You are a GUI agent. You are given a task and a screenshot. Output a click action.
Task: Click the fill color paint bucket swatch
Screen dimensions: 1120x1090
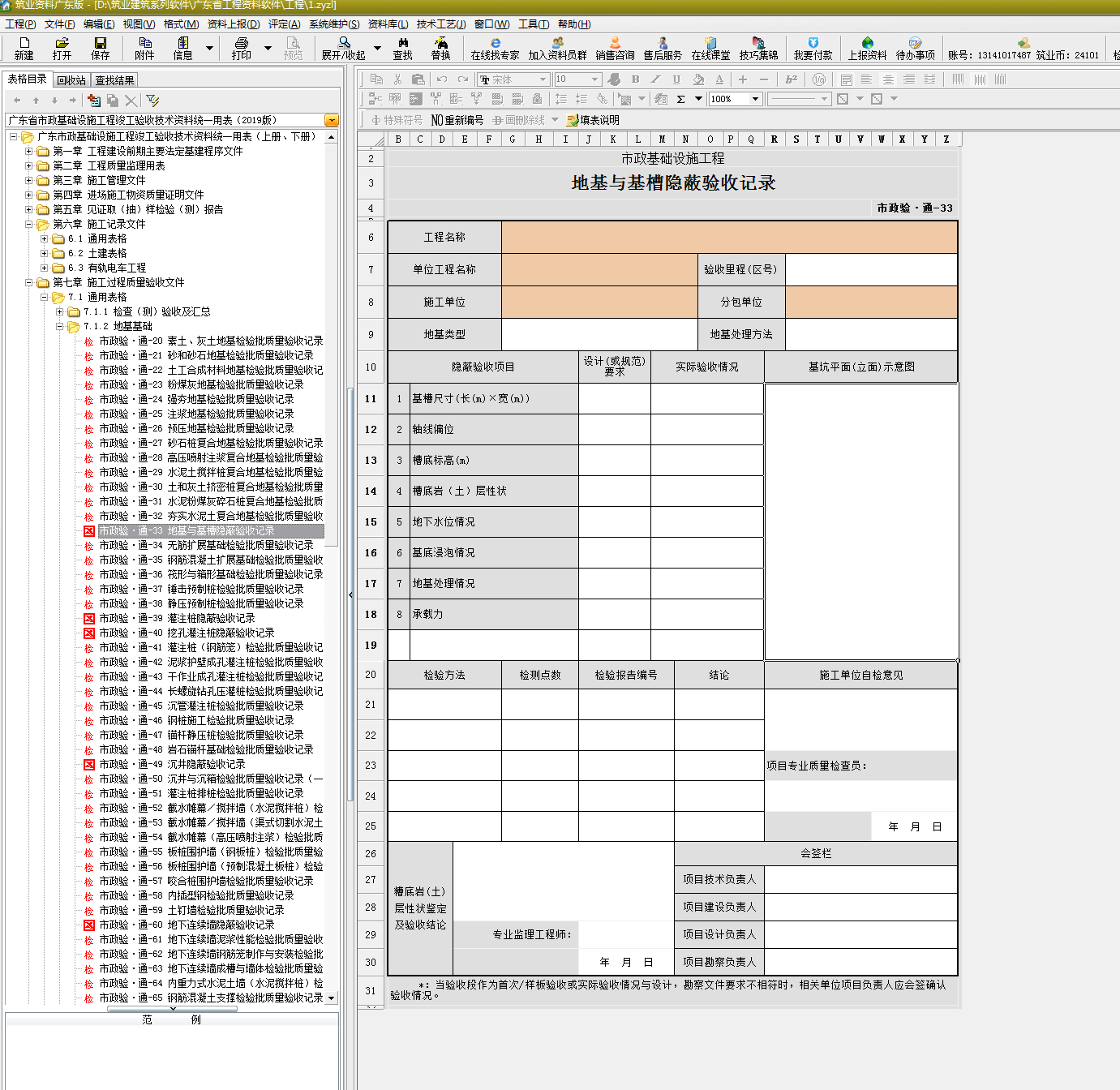click(x=698, y=79)
